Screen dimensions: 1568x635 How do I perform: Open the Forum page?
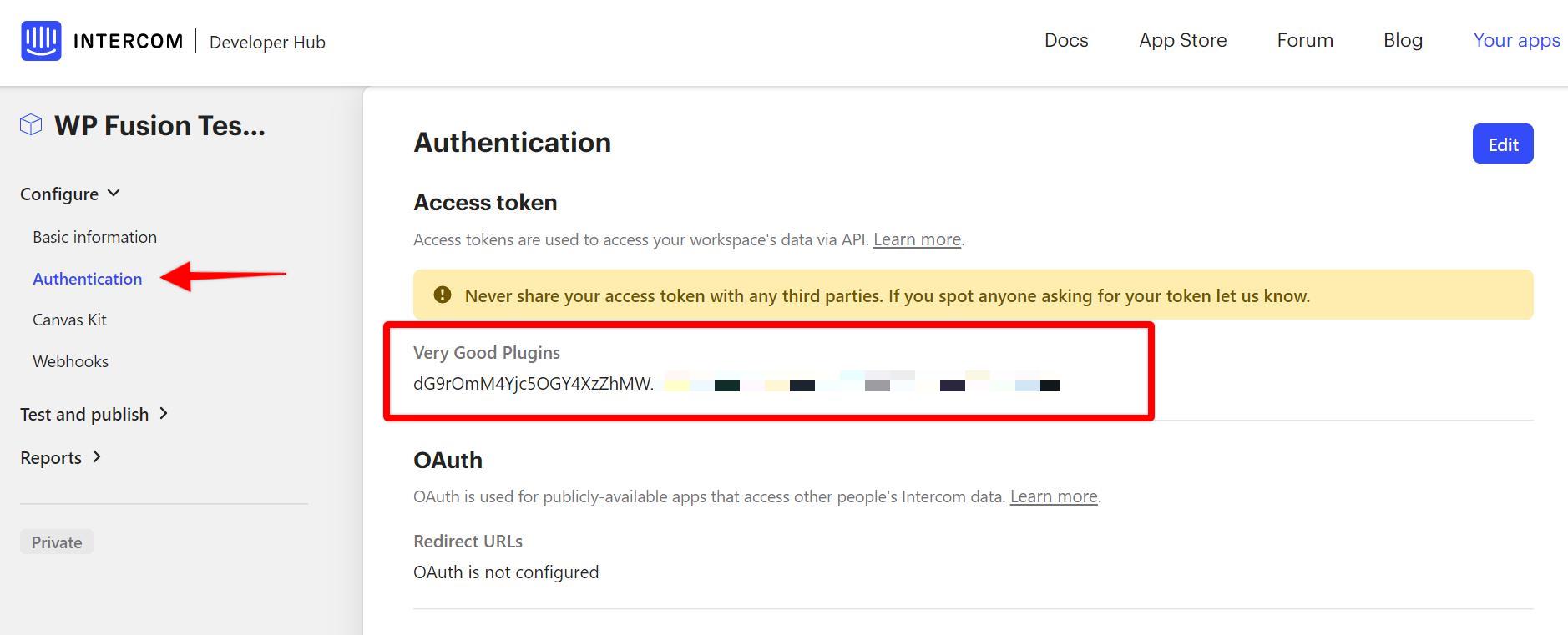1305,40
